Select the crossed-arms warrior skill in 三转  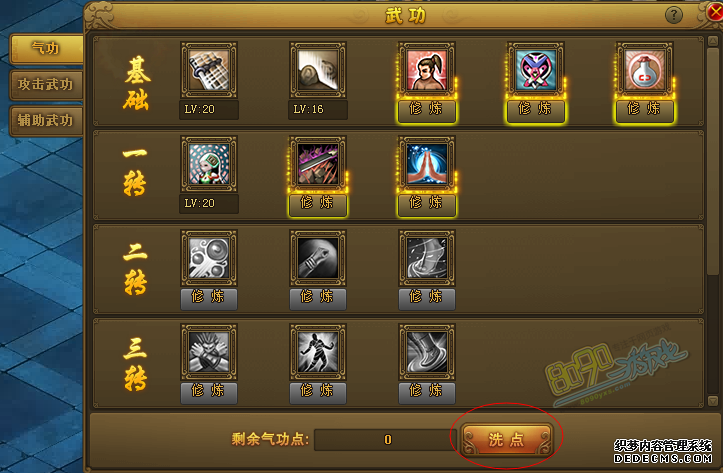(209, 352)
